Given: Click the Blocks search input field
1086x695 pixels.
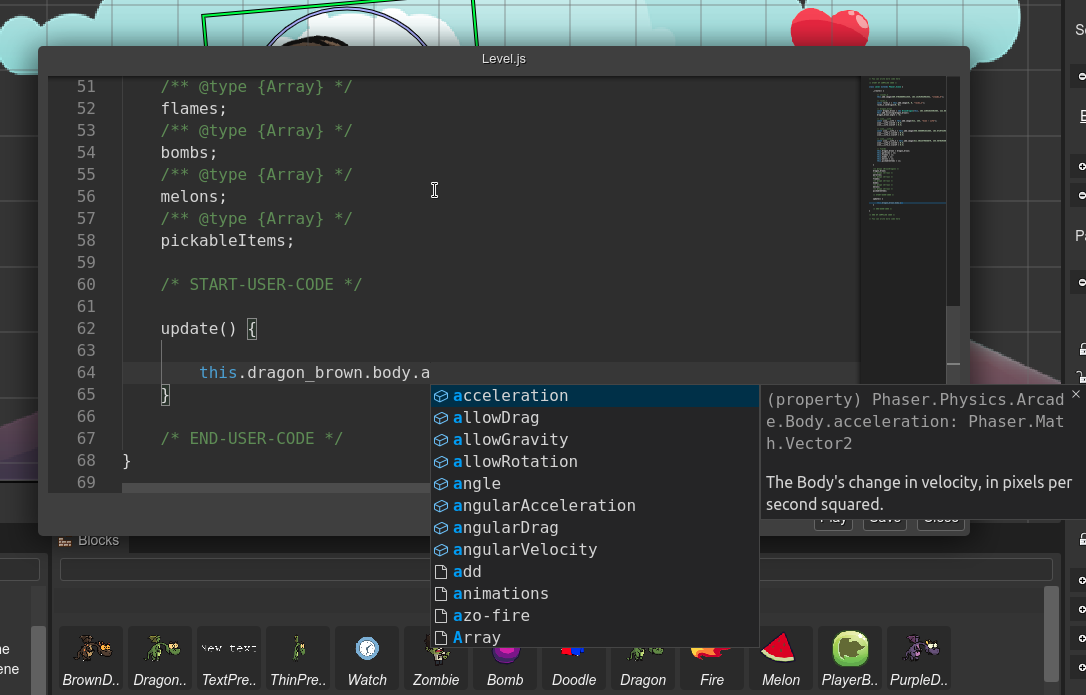Looking at the screenshot, I should (x=555, y=570).
